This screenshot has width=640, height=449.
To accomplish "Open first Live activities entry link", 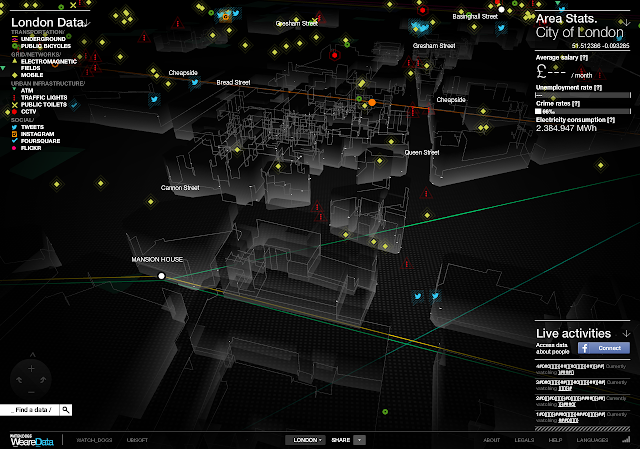I will click(566, 373).
